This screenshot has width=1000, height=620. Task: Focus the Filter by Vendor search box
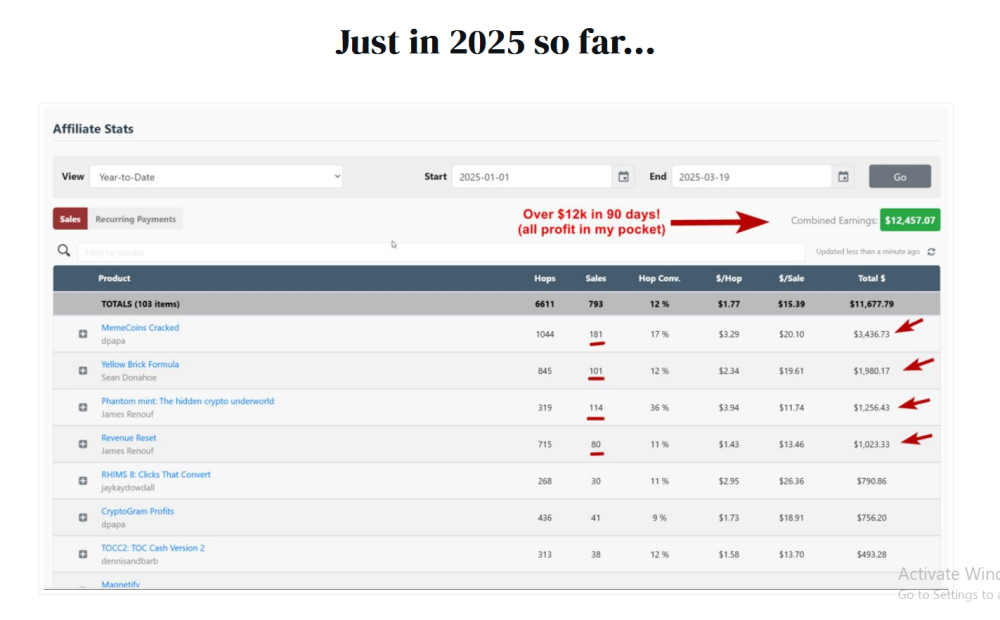[x=441, y=252]
